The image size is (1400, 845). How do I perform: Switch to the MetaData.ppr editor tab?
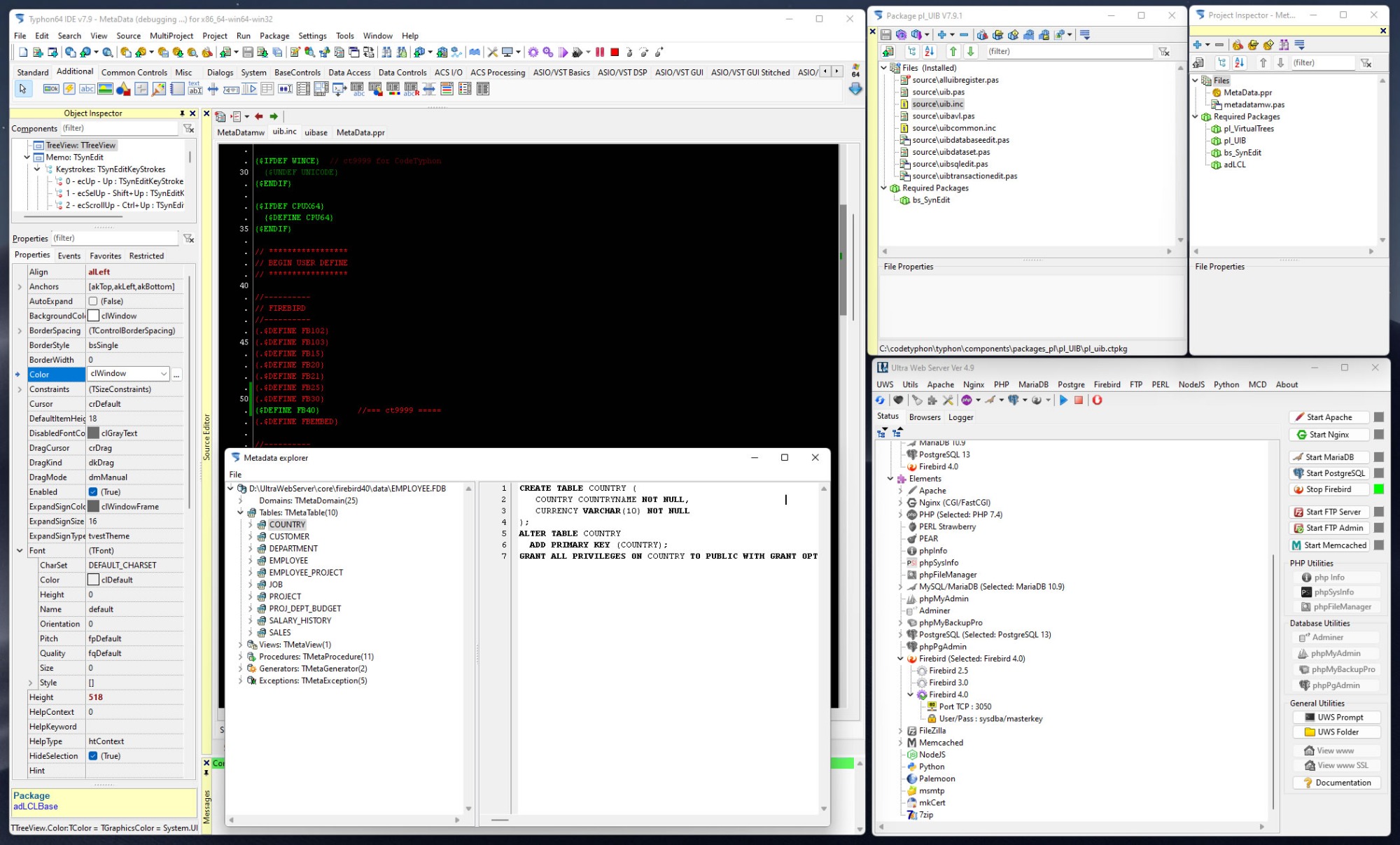click(x=360, y=132)
